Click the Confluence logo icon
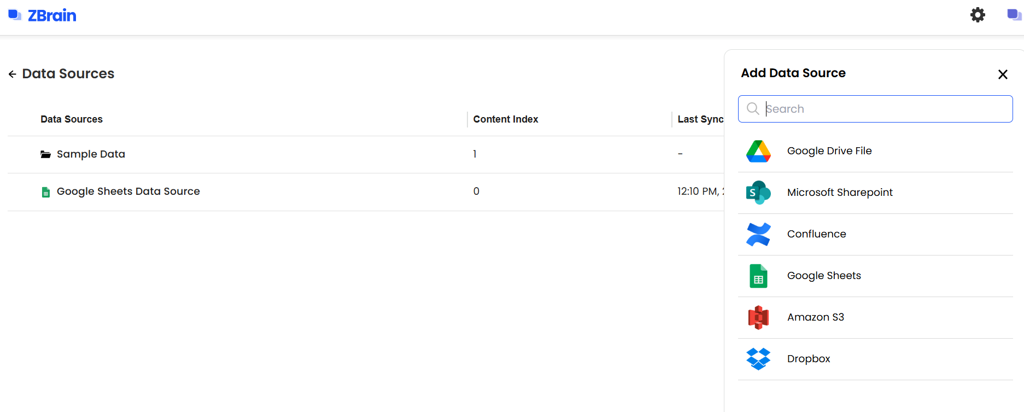Screen dimensions: 1024x412 [758, 234]
